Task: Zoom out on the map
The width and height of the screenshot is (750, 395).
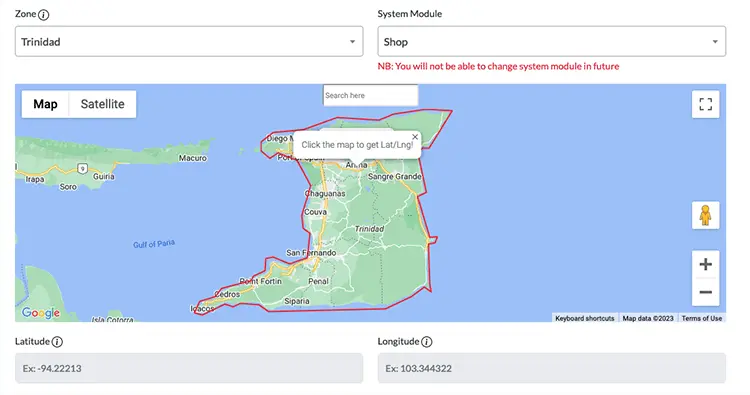Action: point(706,292)
